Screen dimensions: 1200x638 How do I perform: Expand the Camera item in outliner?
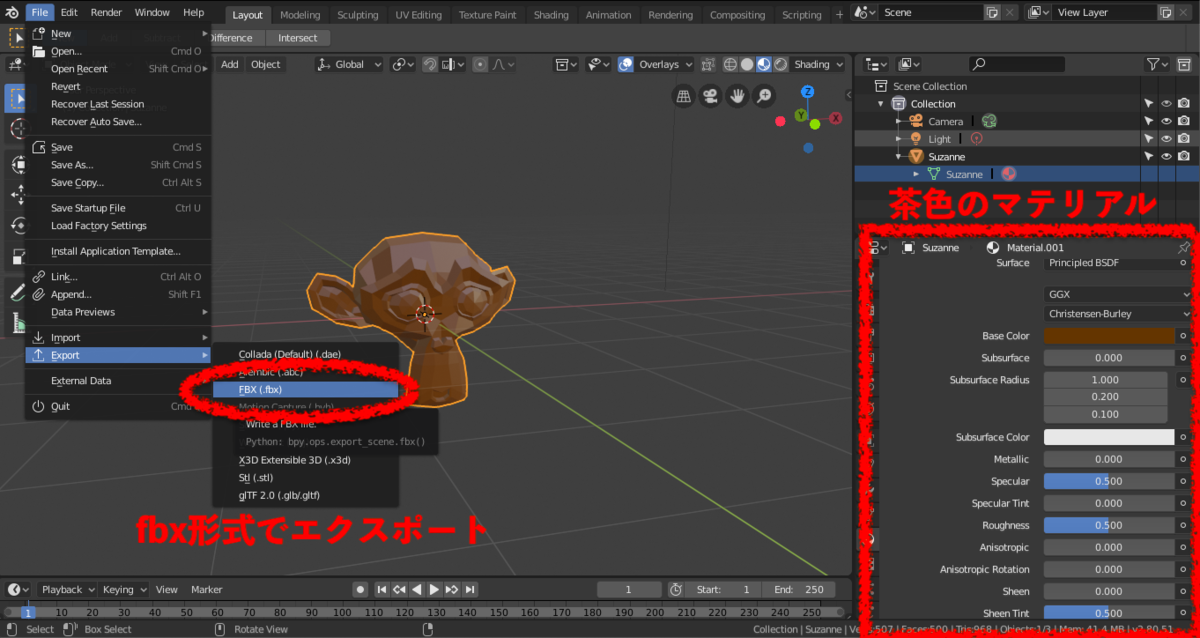coord(899,121)
